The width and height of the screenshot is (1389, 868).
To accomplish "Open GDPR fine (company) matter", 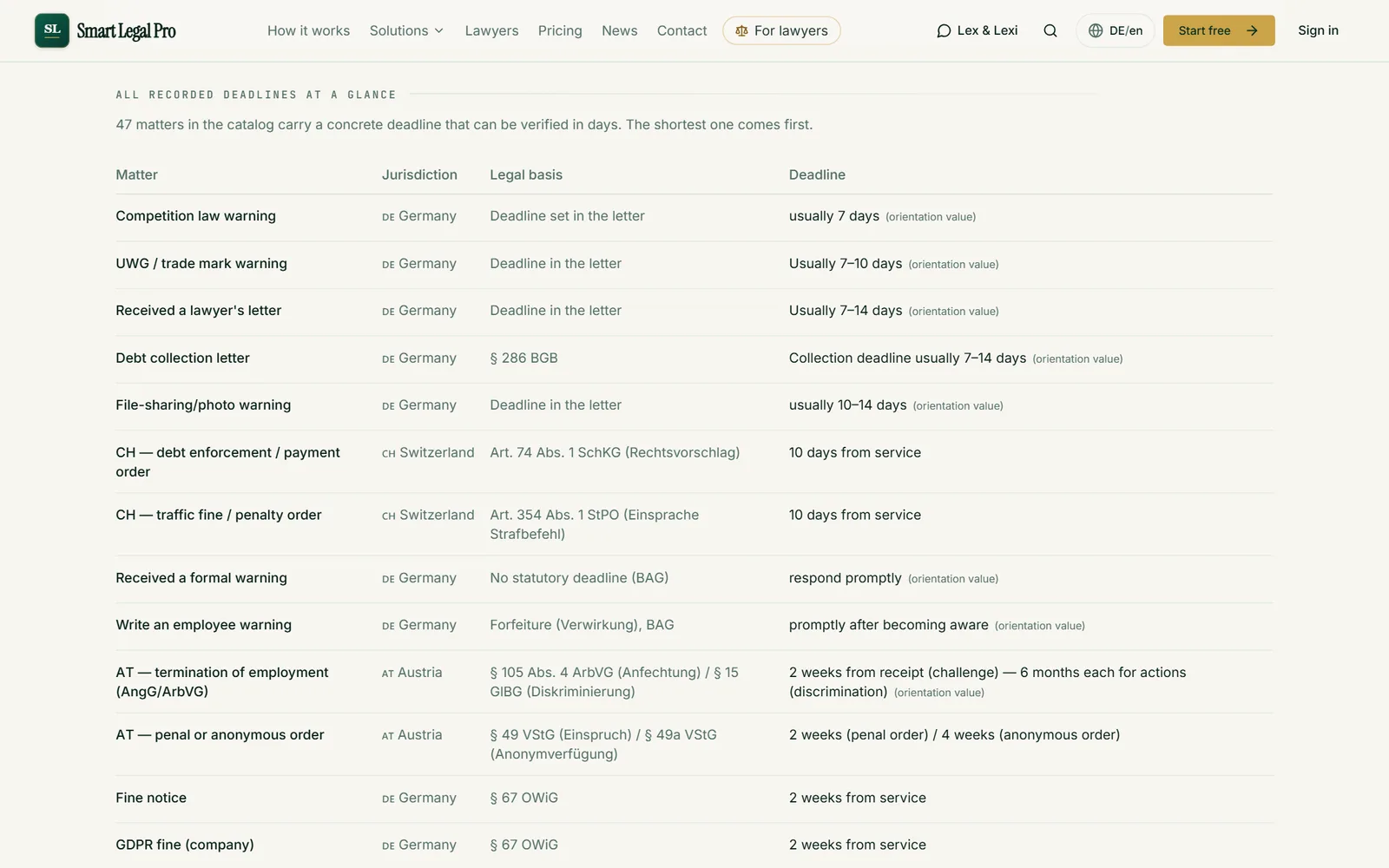I will coord(185,845).
